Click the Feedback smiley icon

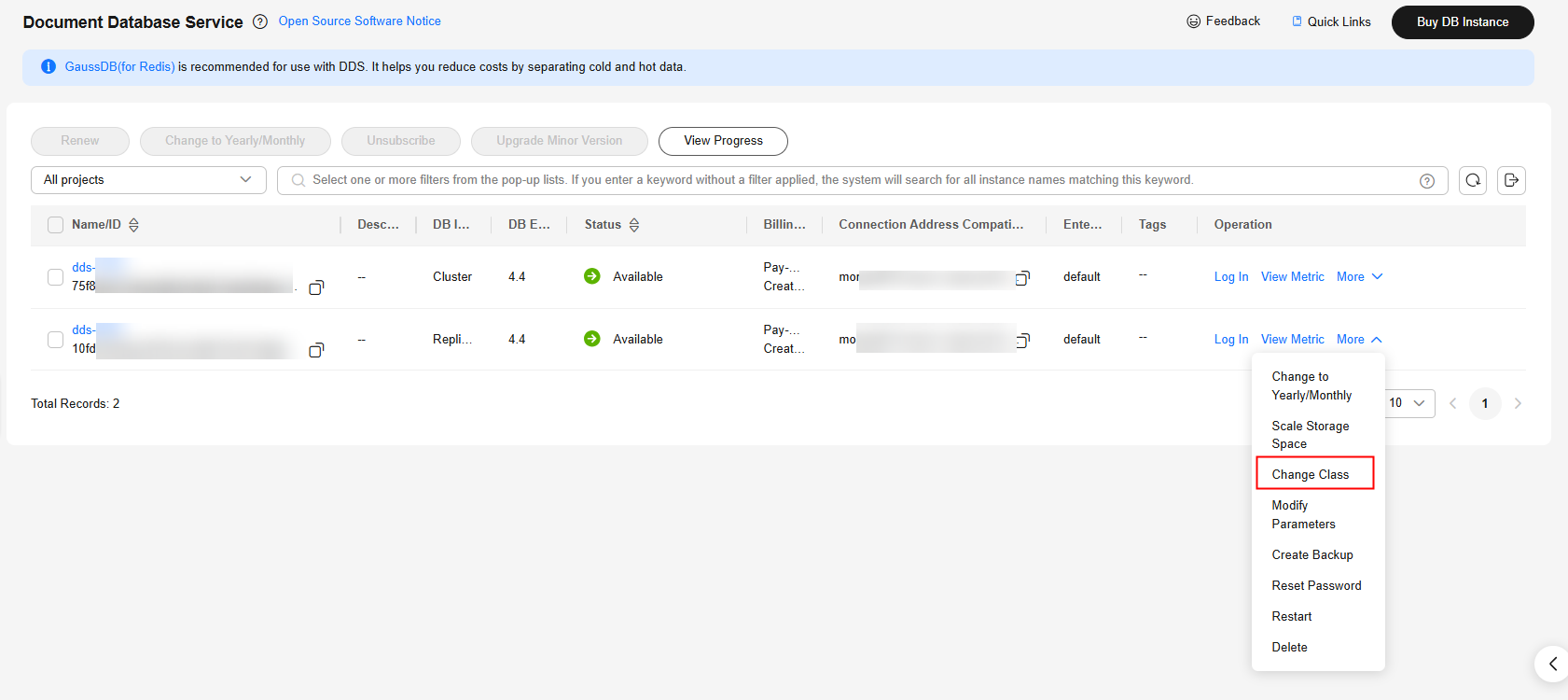pyautogui.click(x=1193, y=21)
